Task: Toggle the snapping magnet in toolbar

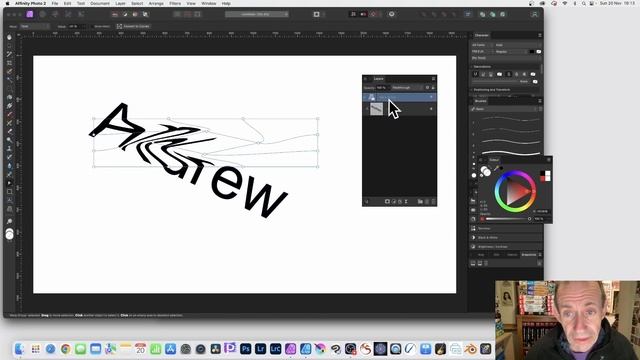Action: click(x=373, y=14)
